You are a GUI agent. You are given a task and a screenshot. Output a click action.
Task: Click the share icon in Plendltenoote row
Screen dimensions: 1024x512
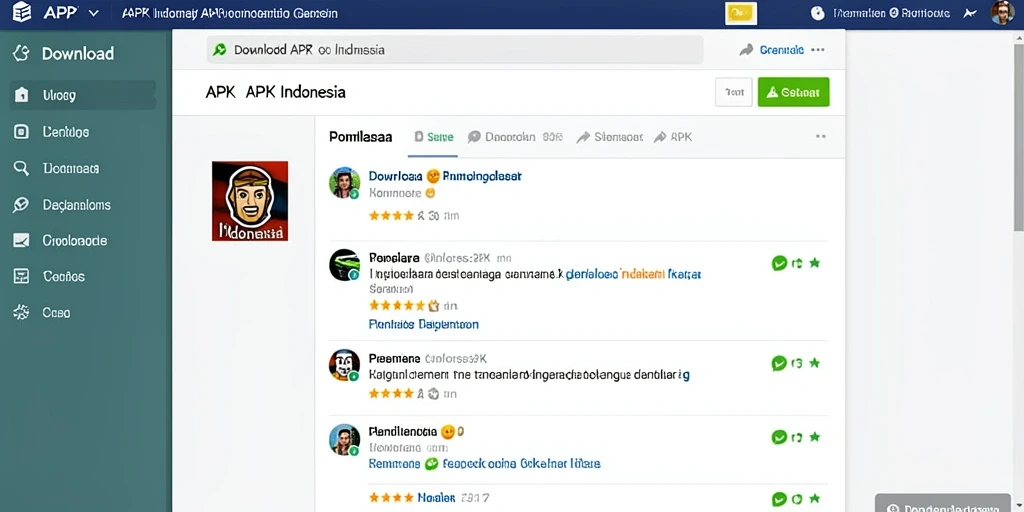pos(797,437)
